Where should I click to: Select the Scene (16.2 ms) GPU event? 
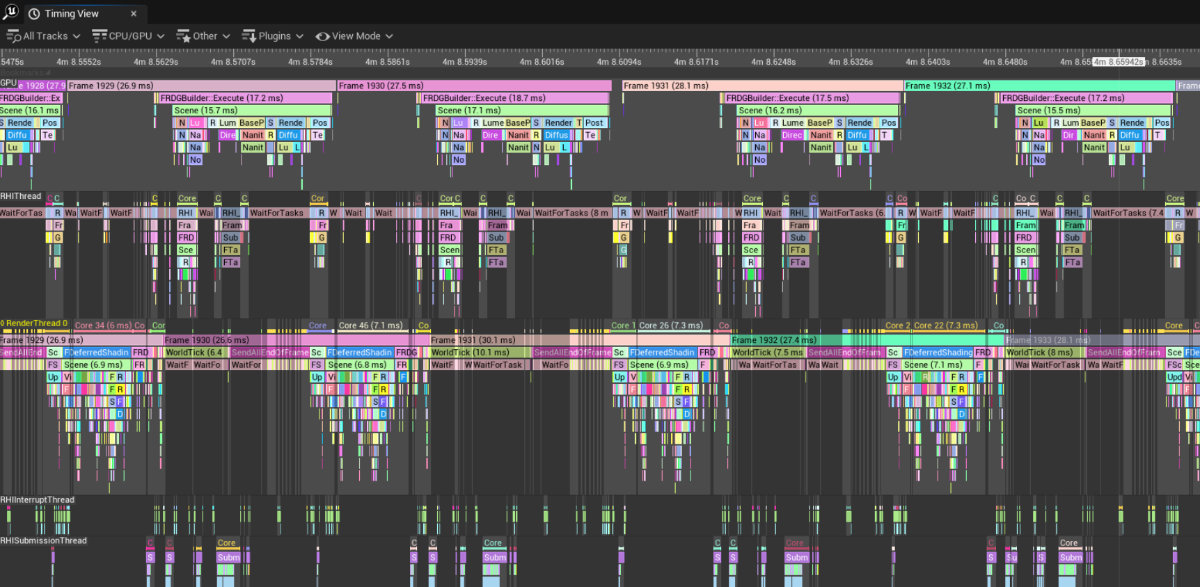tap(817, 110)
